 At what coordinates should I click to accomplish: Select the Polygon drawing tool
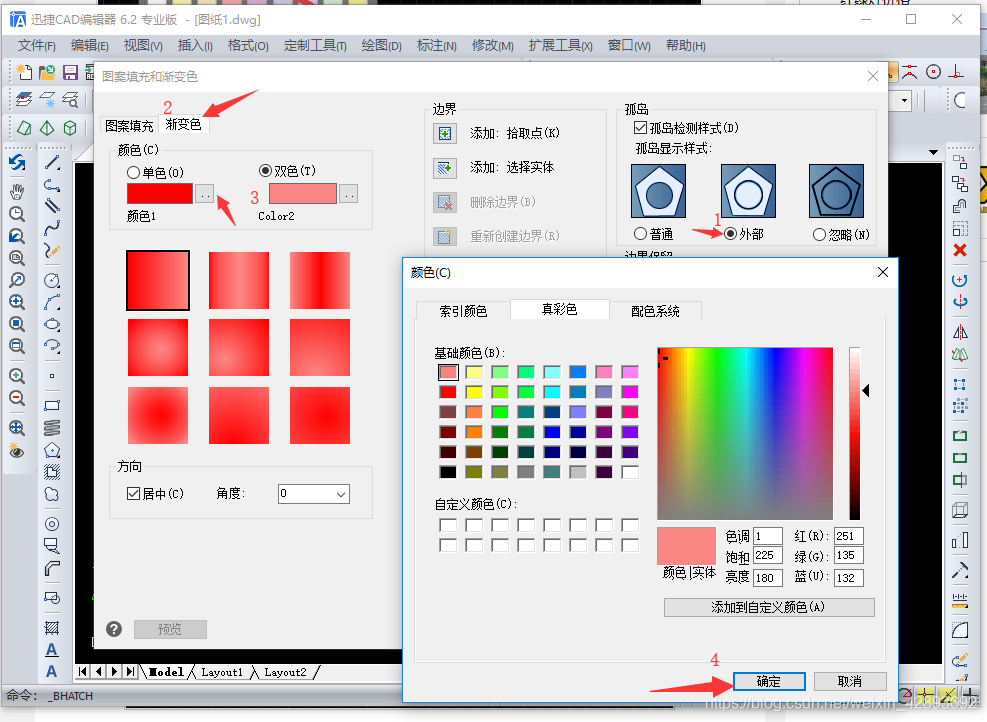pyautogui.click(x=52, y=450)
